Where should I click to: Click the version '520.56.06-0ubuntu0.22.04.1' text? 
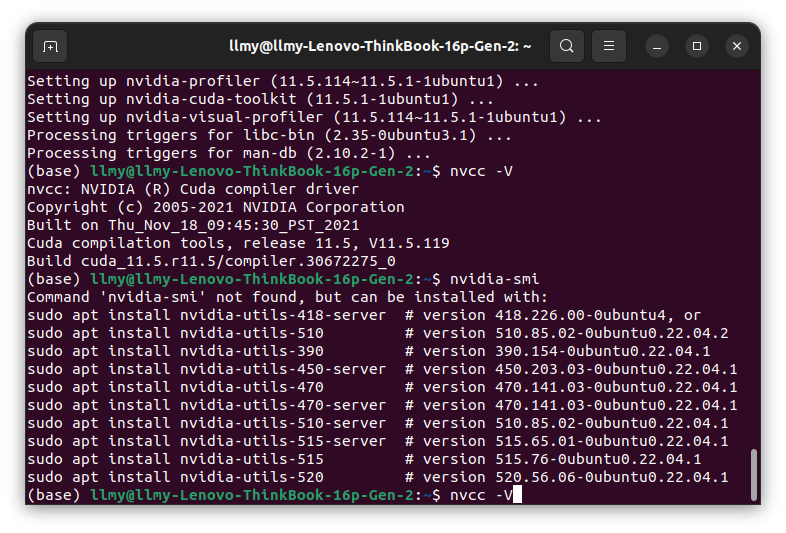[612, 478]
